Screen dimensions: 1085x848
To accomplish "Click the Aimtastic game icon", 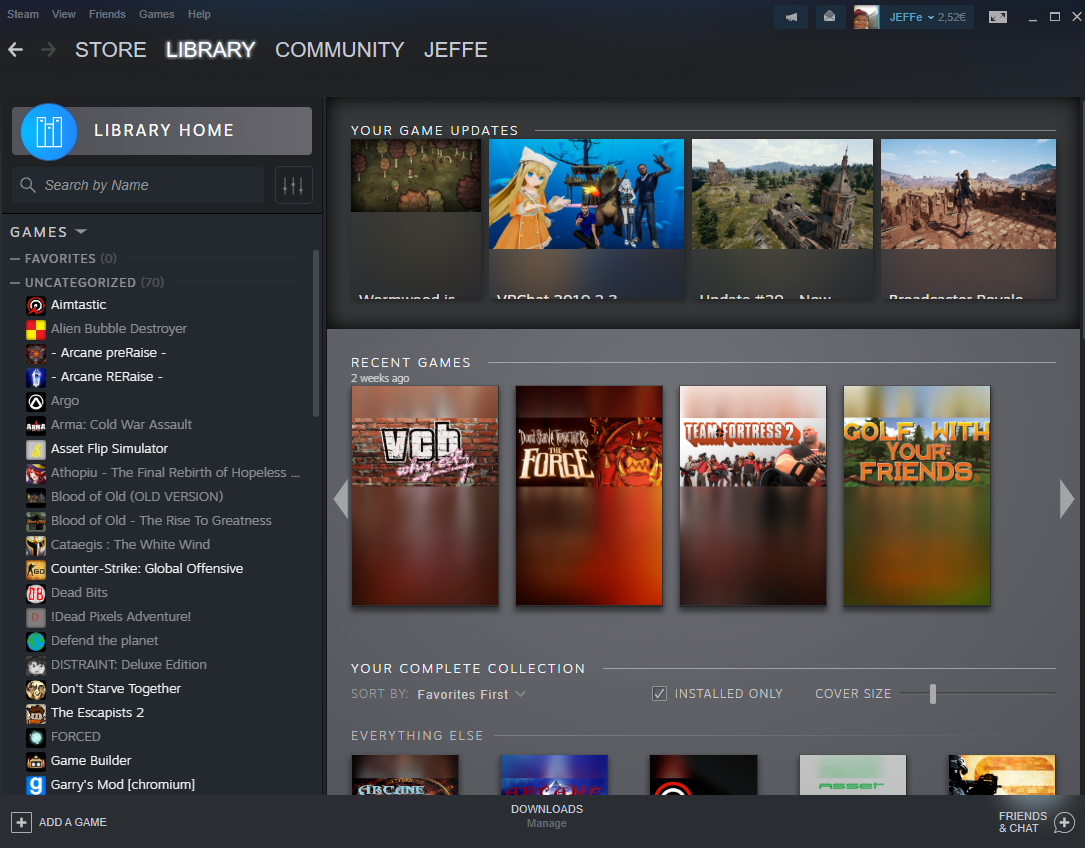I will 36,305.
